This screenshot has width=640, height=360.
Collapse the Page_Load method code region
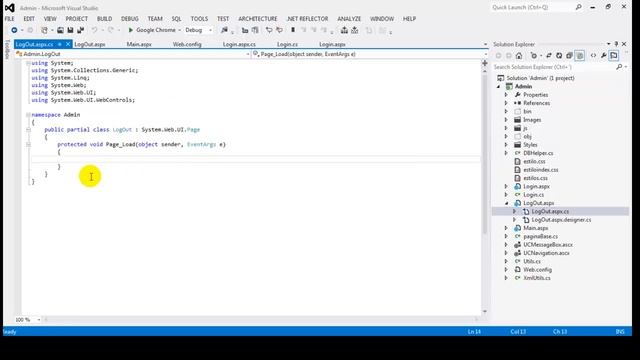click(28, 144)
